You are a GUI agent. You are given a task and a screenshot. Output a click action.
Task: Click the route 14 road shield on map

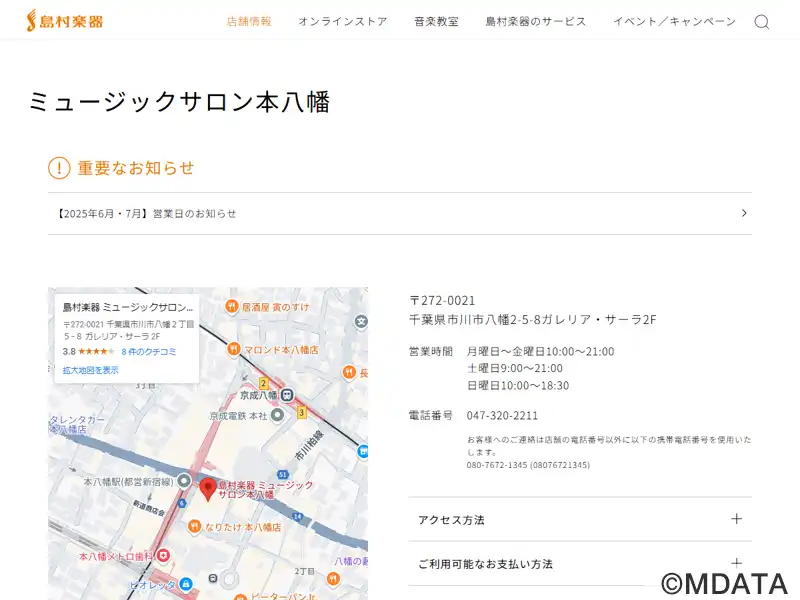(298, 516)
